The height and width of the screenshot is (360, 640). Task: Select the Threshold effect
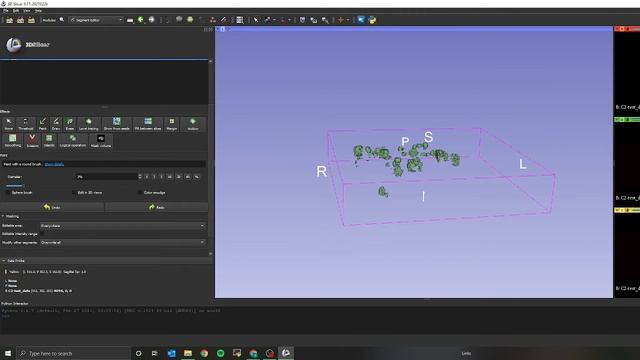pos(25,124)
